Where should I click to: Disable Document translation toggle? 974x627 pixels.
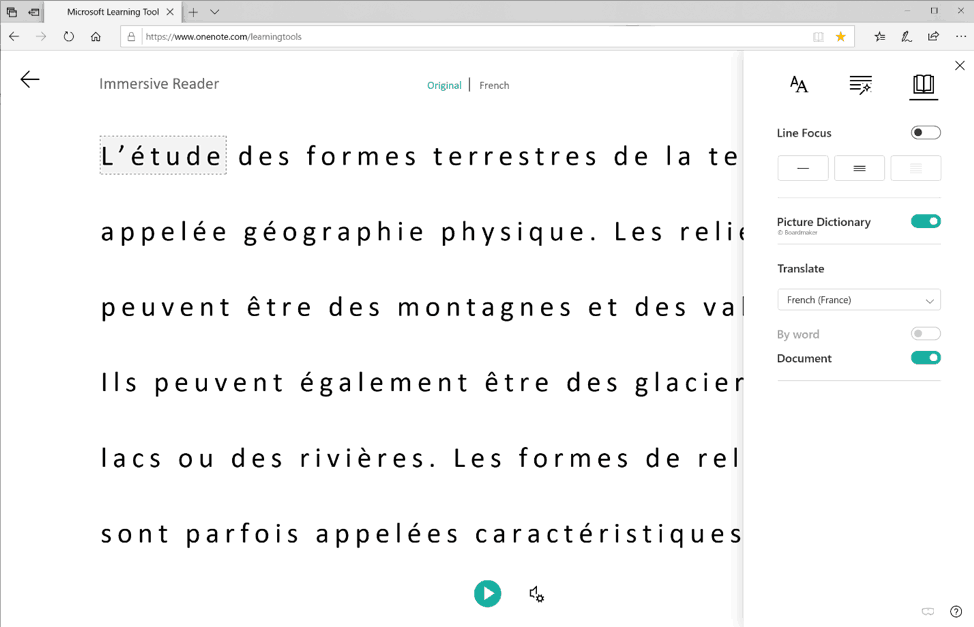coord(925,358)
